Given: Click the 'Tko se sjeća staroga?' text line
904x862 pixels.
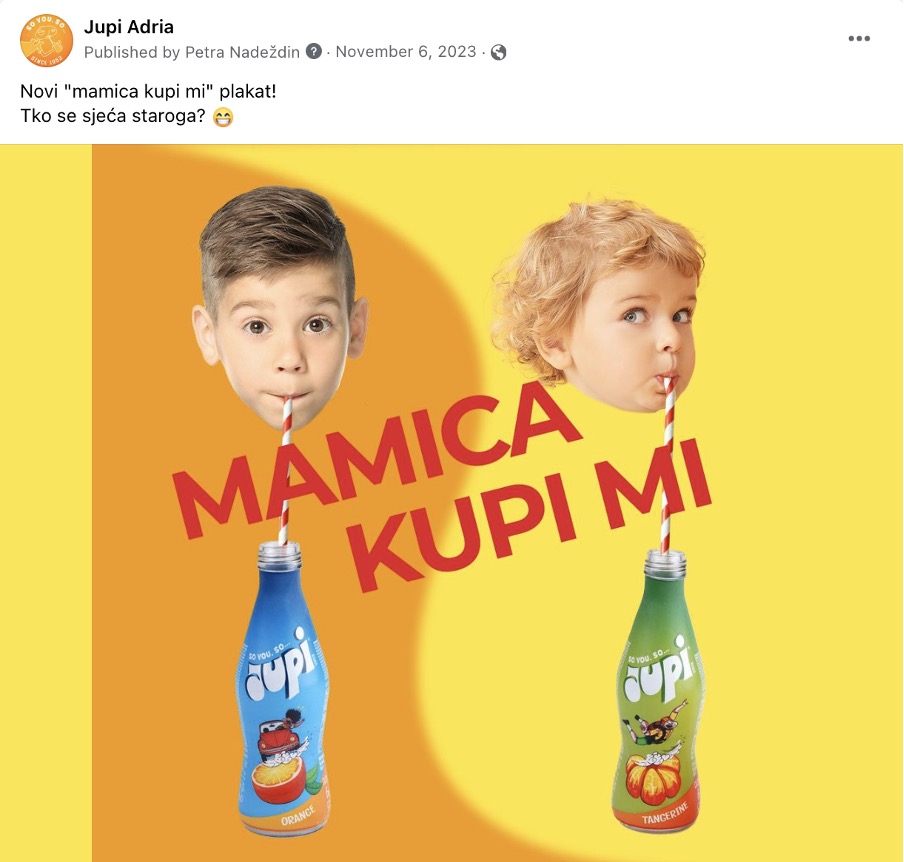Looking at the screenshot, I should point(113,116).
